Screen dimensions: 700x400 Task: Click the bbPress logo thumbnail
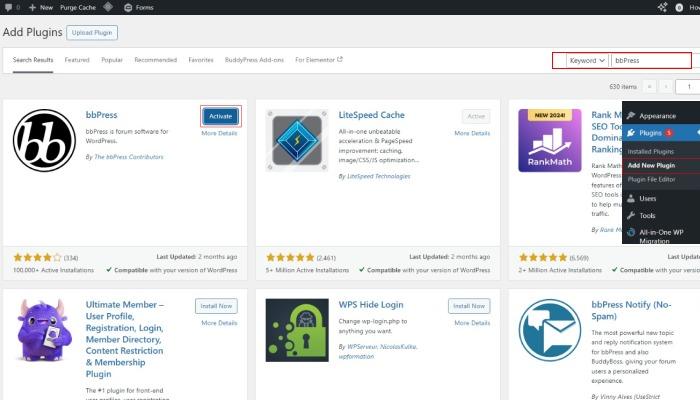tap(44, 140)
